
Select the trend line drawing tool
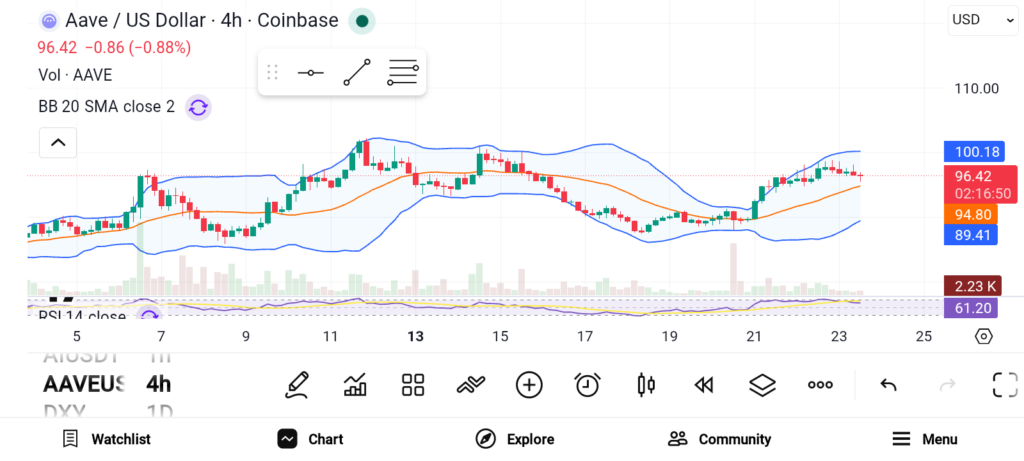[x=357, y=72]
